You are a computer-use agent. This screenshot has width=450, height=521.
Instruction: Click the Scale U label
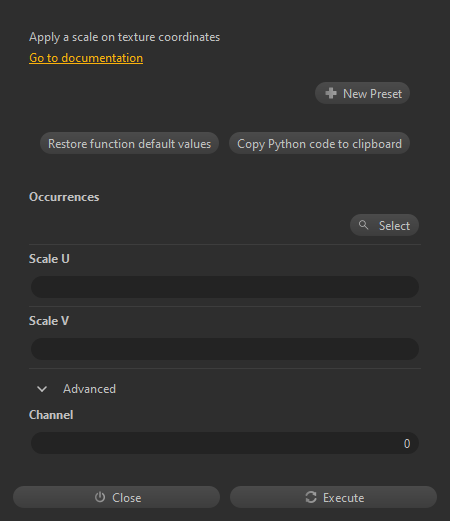coord(49,259)
